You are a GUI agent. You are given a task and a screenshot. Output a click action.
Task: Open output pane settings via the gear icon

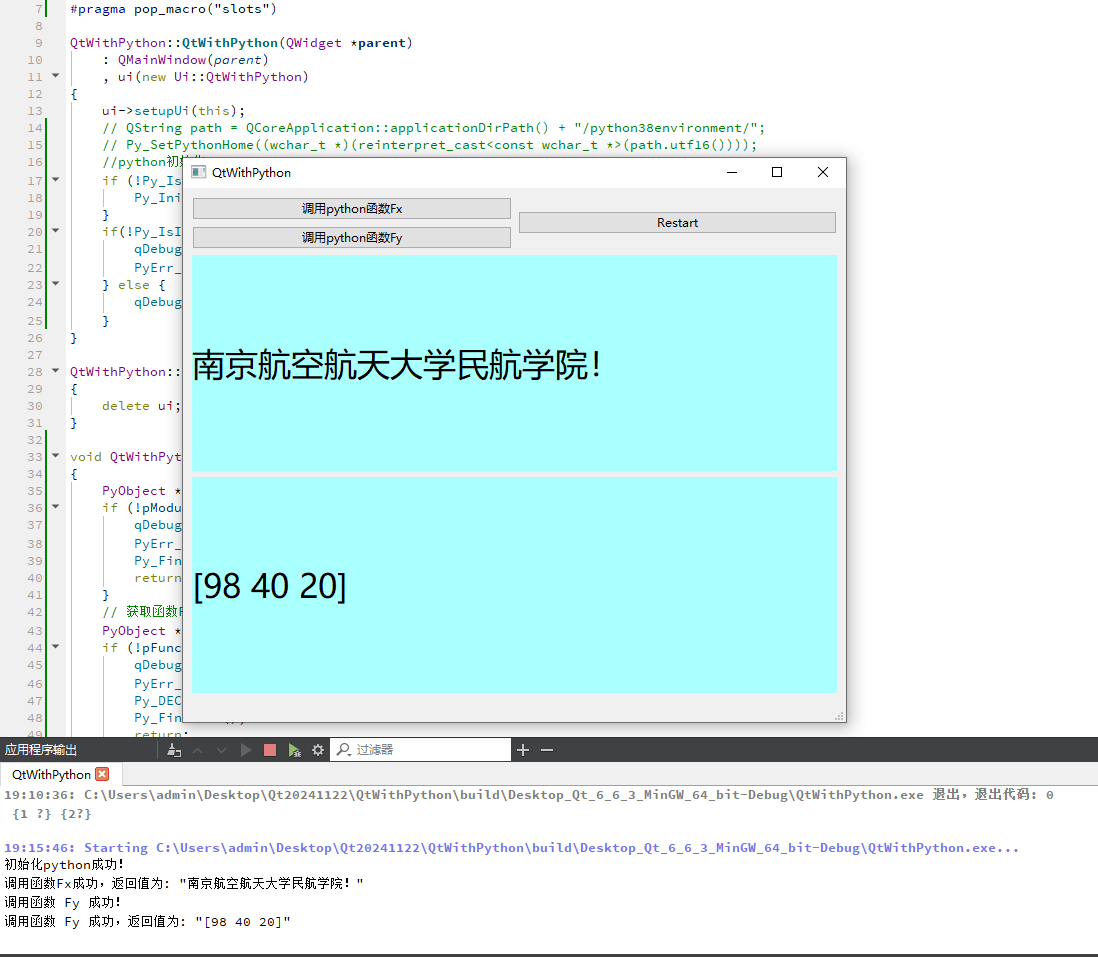[x=317, y=749]
